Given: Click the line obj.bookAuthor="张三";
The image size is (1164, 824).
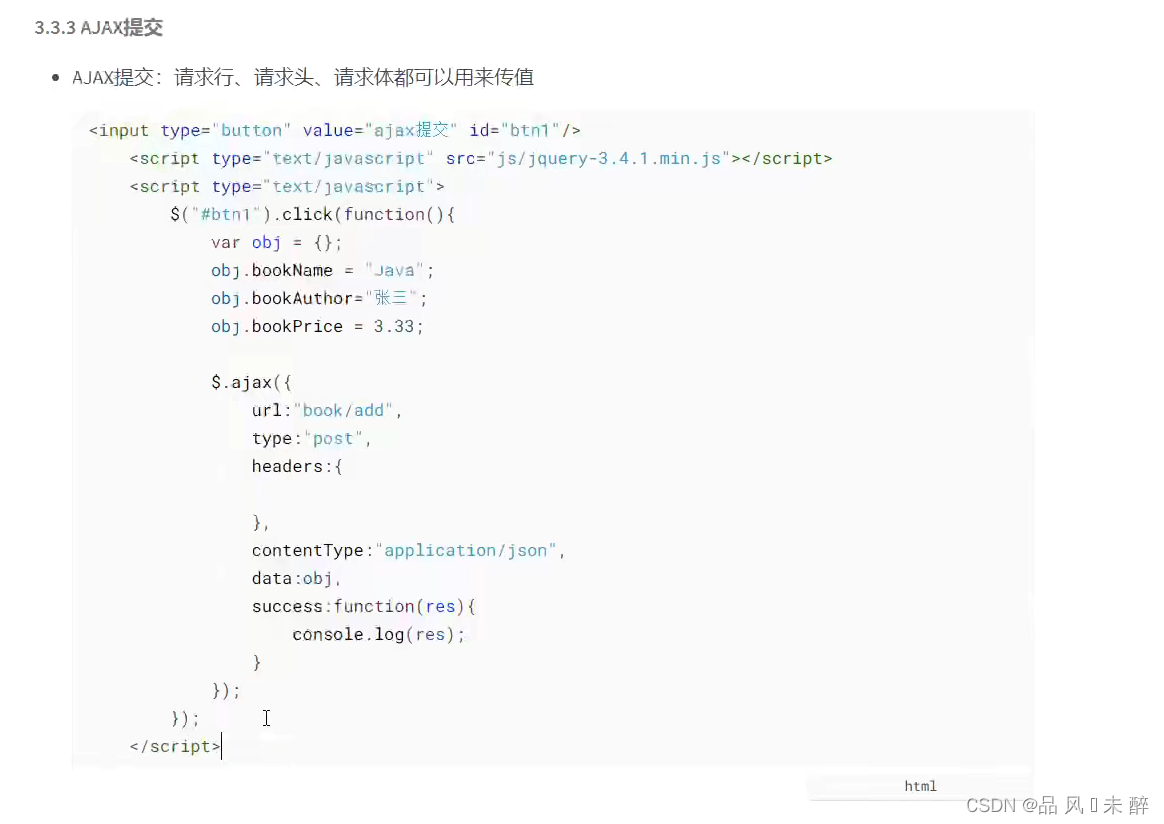Looking at the screenshot, I should click(319, 298).
